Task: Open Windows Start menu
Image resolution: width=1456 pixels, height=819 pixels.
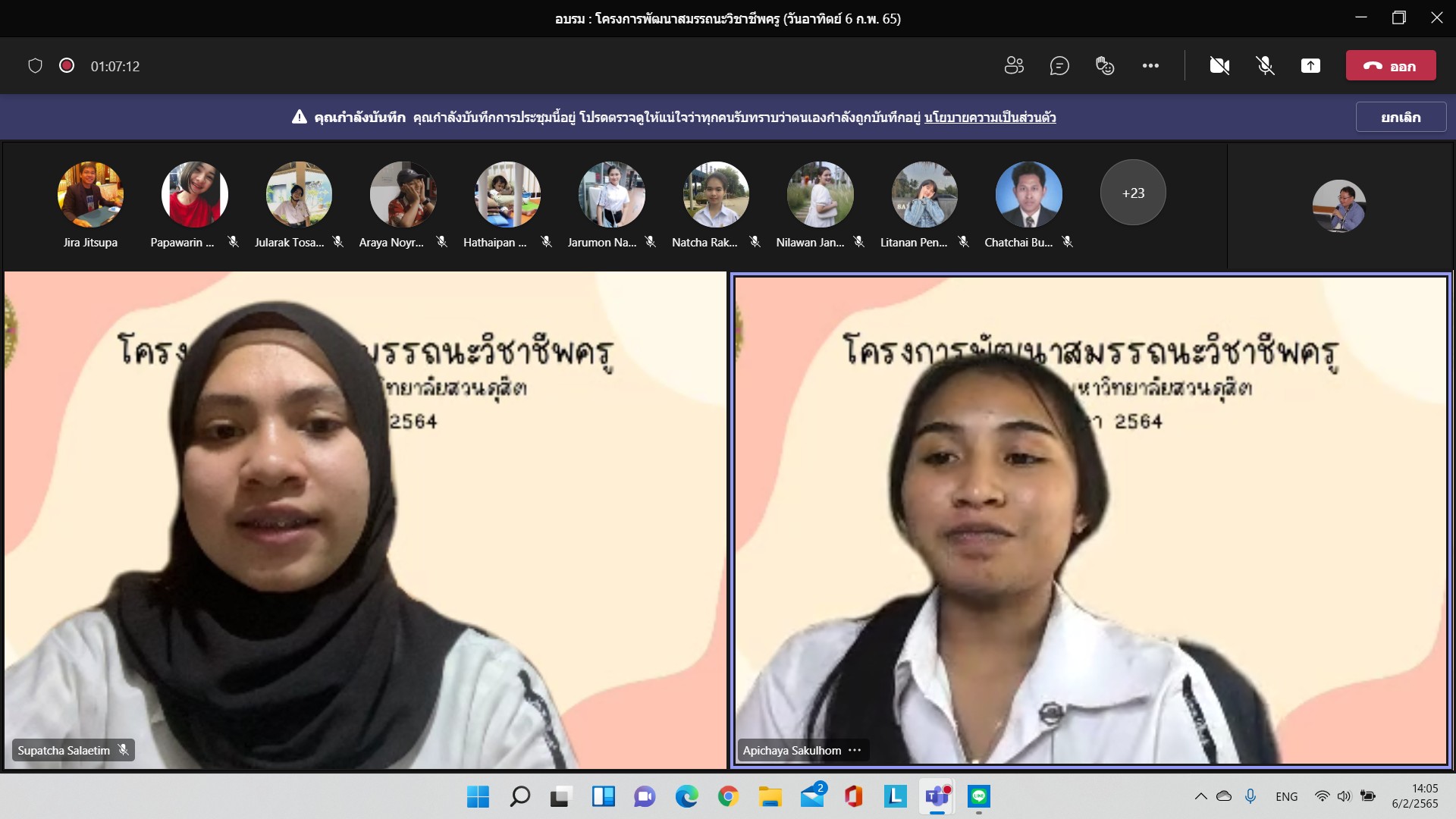Action: pyautogui.click(x=478, y=796)
